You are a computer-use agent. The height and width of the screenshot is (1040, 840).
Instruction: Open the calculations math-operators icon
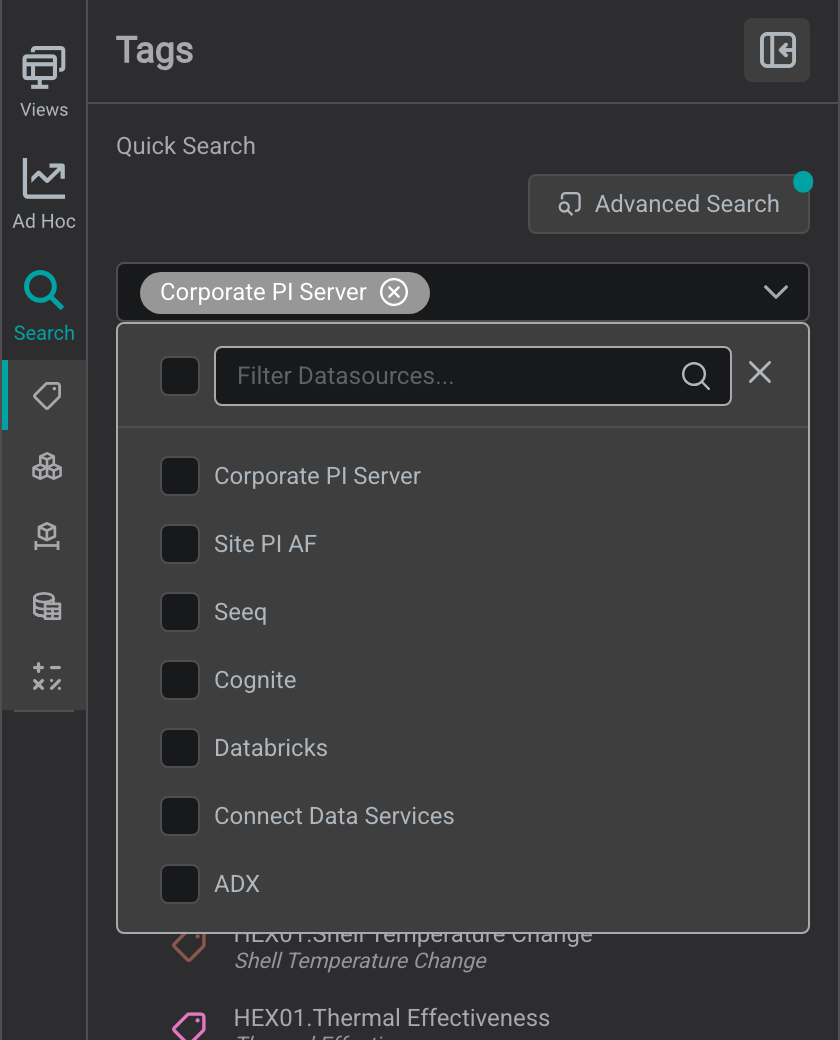(x=46, y=676)
